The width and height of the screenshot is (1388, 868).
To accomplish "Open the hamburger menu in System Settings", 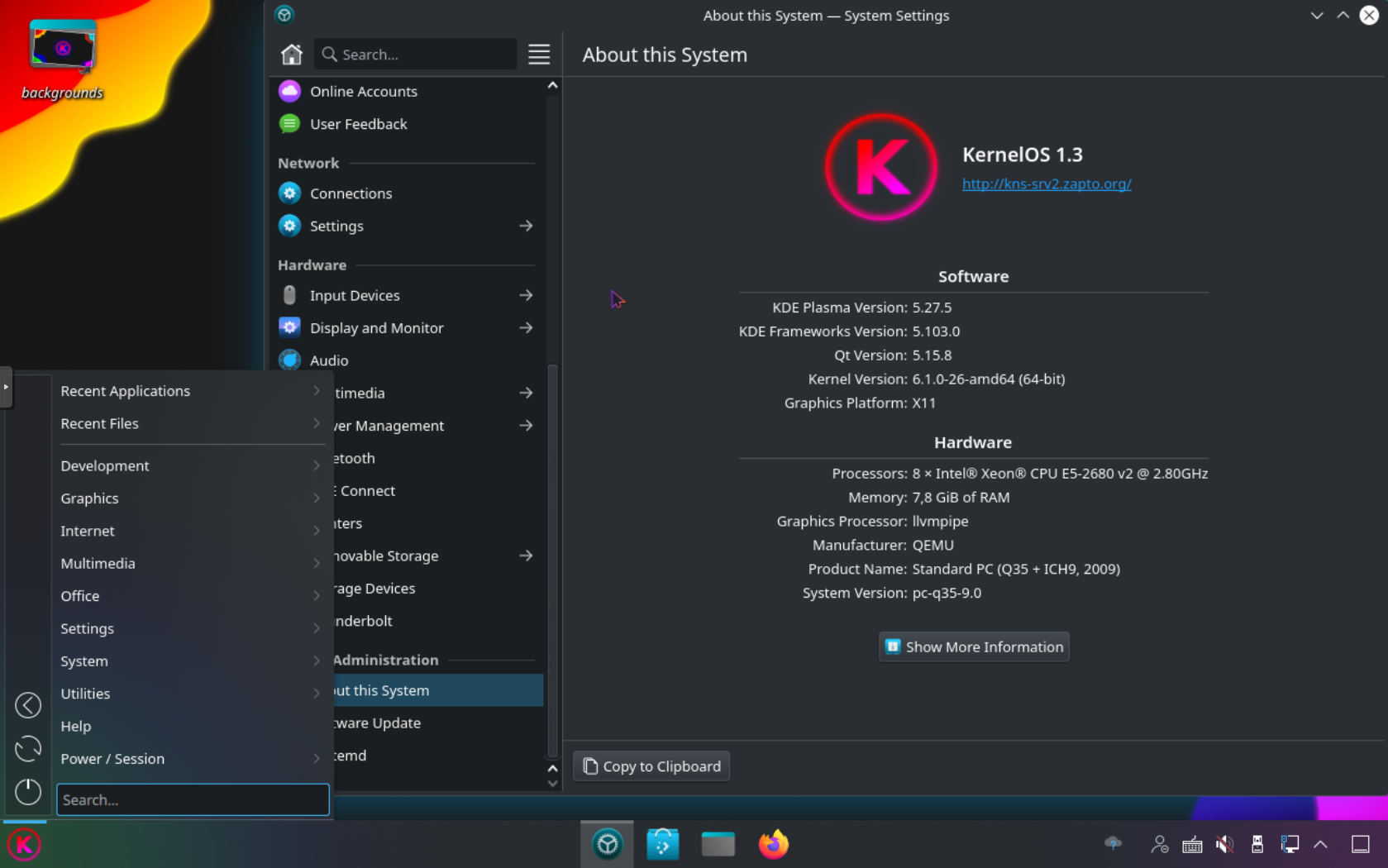I will pyautogui.click(x=539, y=55).
